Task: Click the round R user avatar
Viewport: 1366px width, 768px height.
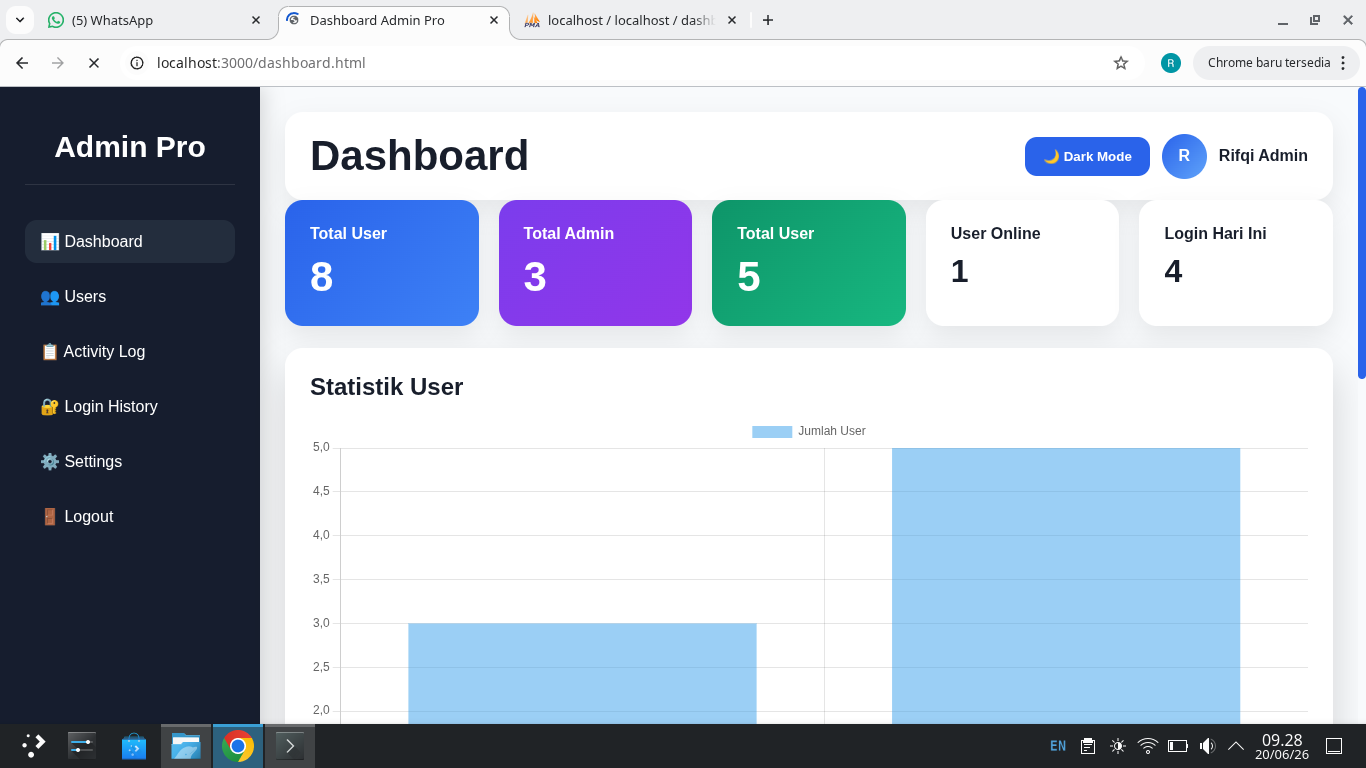Action: pyautogui.click(x=1184, y=156)
